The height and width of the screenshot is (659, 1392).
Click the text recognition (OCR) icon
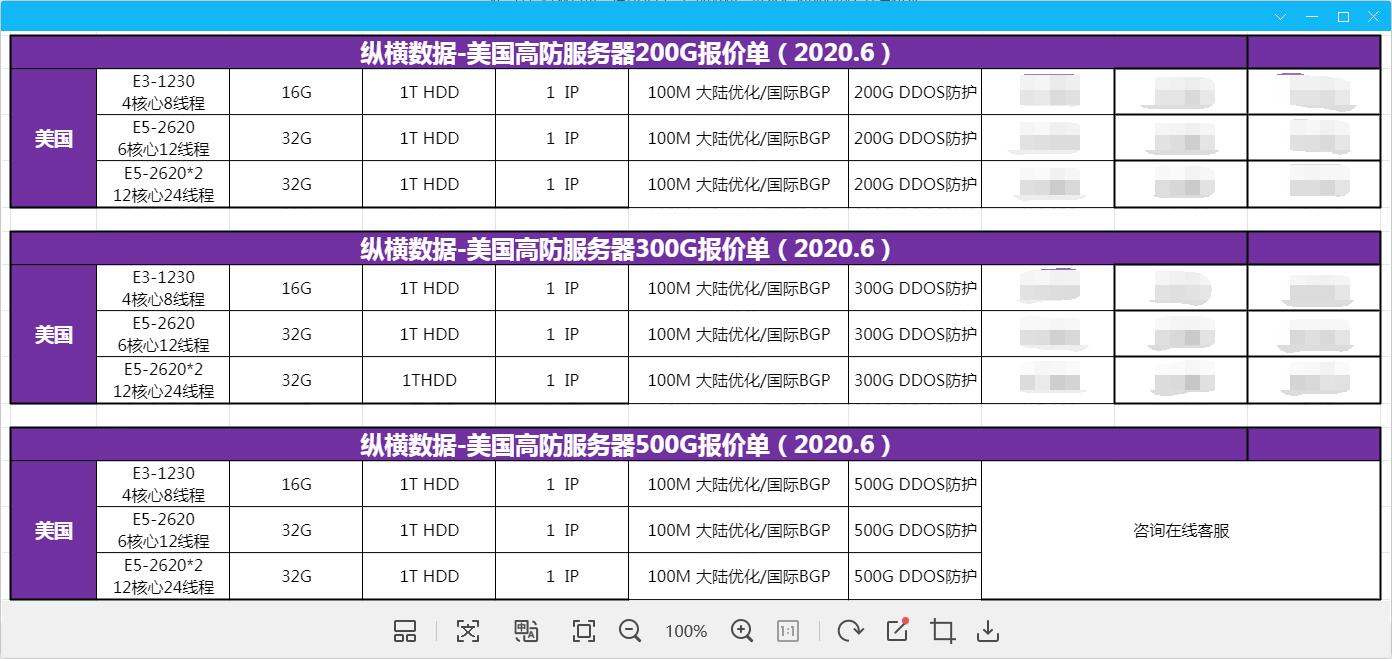click(468, 631)
